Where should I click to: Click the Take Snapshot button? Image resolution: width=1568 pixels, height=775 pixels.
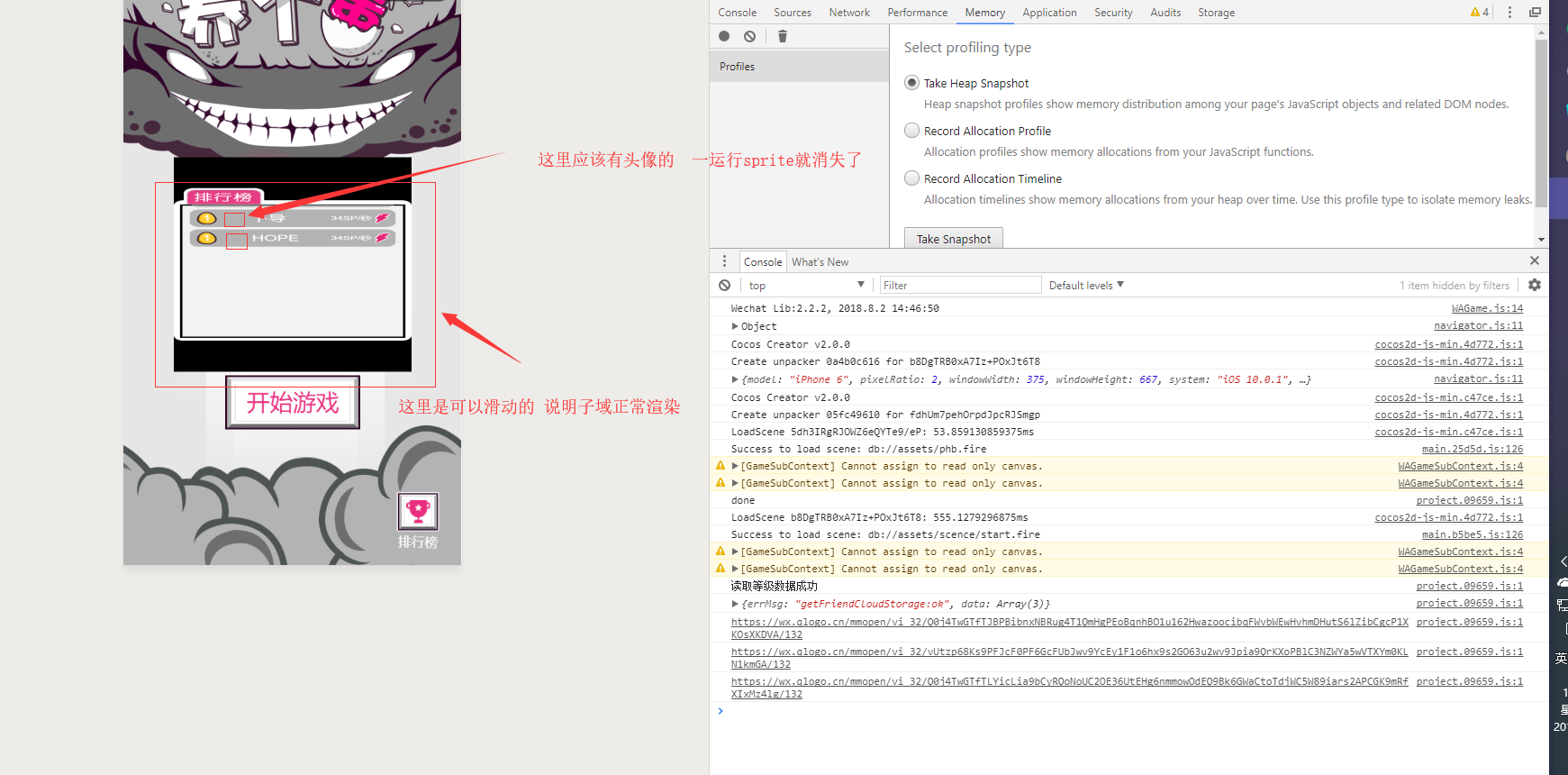953,239
